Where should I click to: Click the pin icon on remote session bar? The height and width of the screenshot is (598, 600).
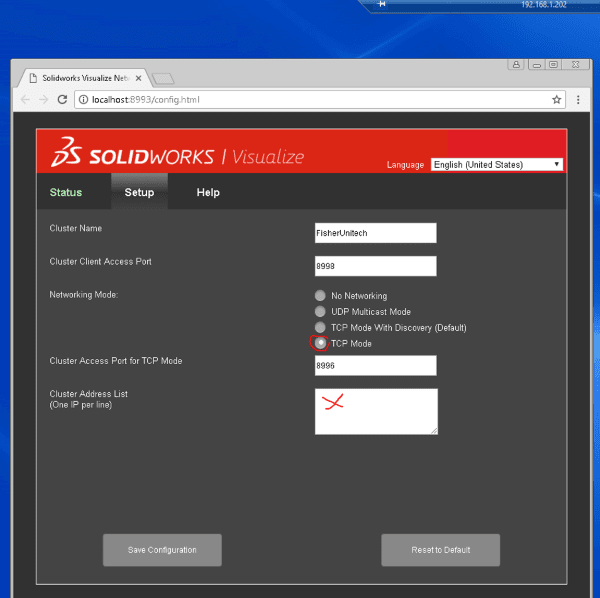[x=381, y=4]
